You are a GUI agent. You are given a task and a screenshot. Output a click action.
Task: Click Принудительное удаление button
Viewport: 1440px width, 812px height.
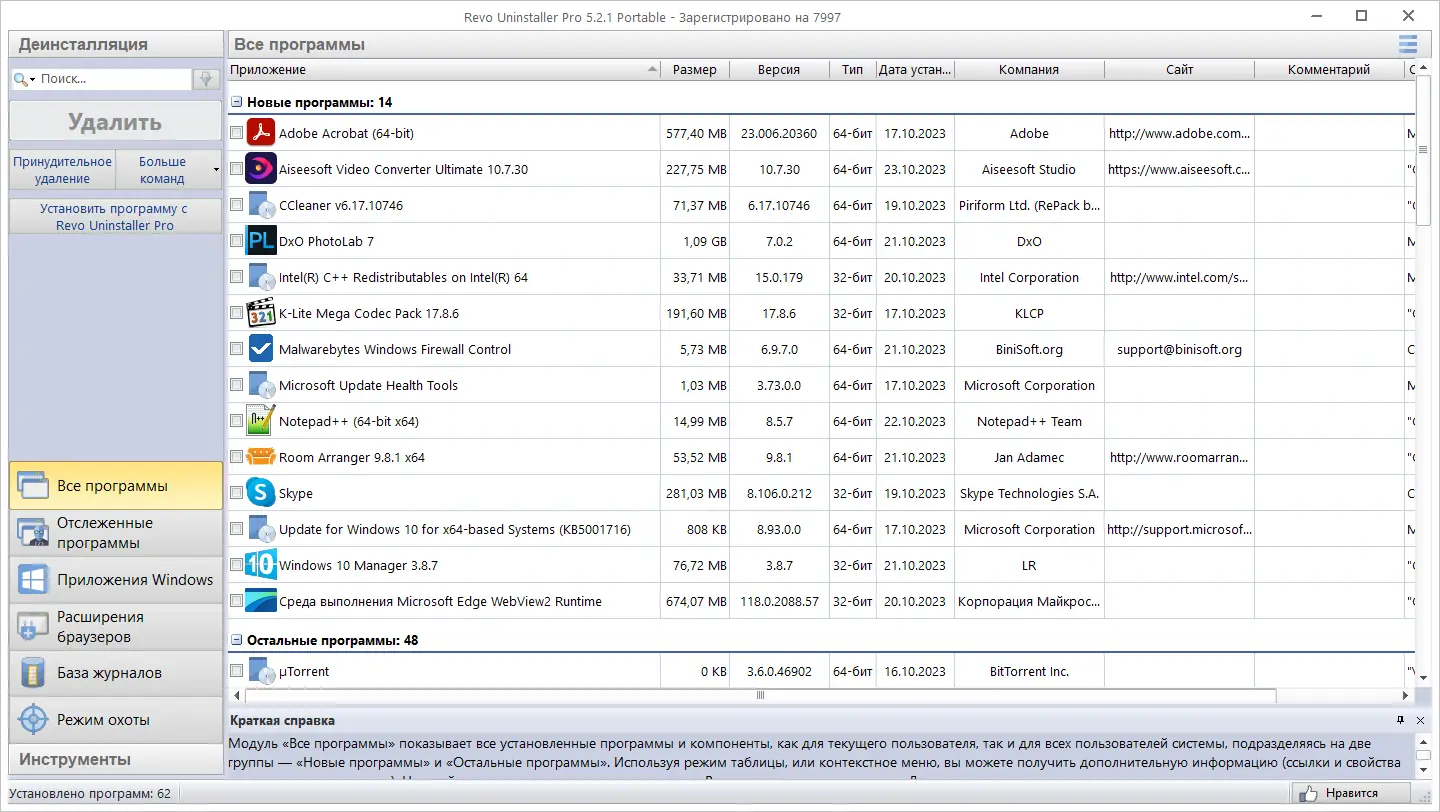click(x=62, y=170)
